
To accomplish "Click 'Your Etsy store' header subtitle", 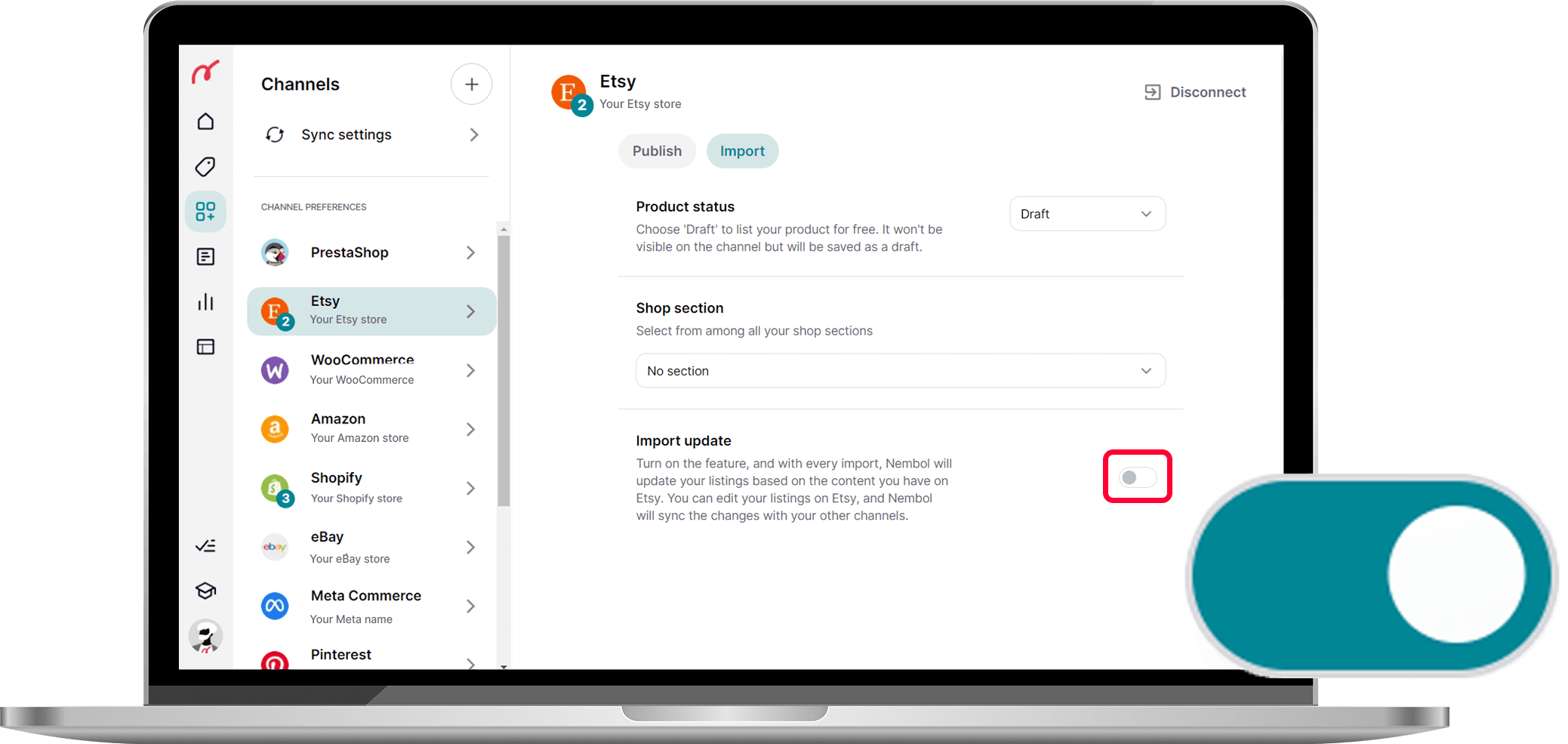I will coord(640,104).
